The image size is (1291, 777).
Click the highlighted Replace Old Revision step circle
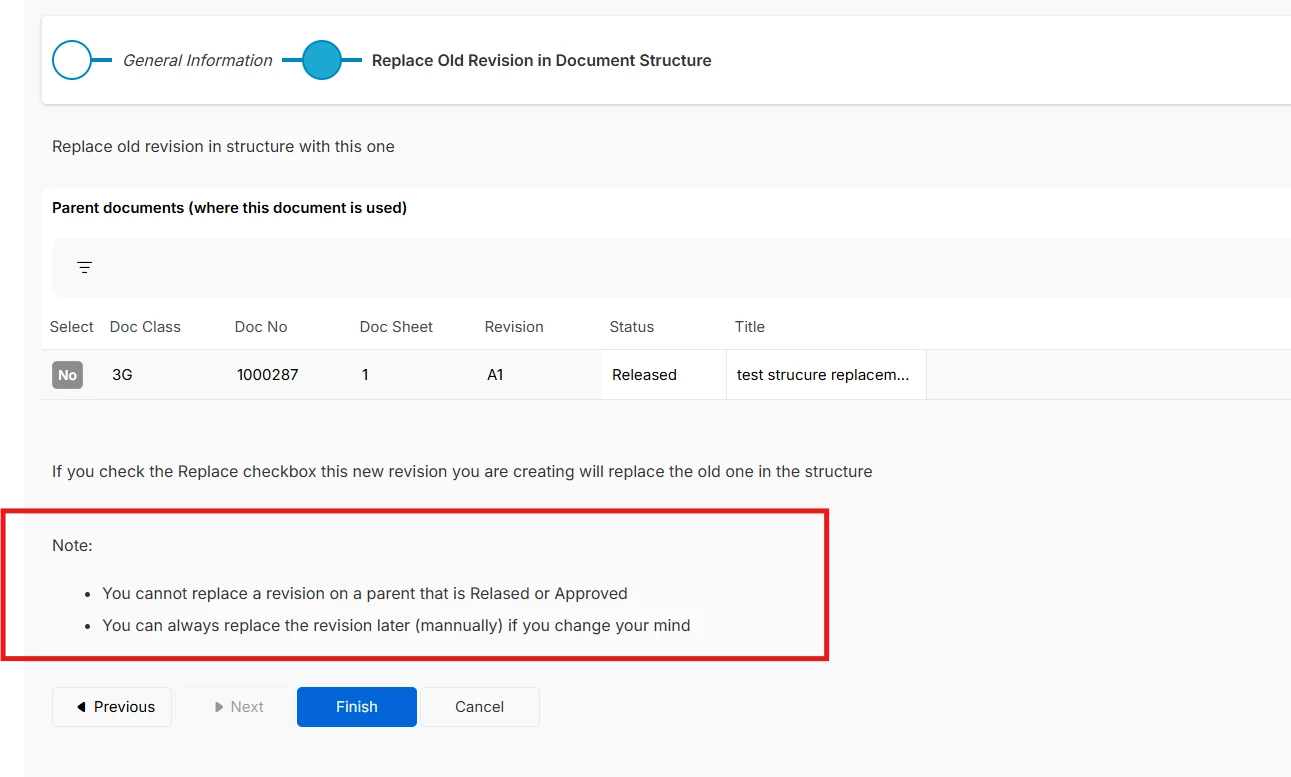(x=321, y=60)
